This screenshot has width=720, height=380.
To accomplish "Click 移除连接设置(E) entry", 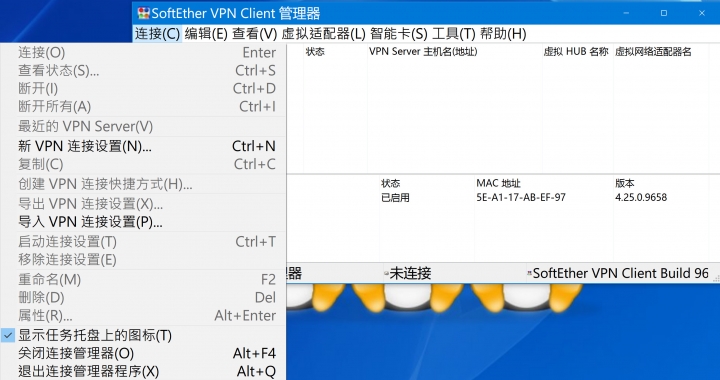I will [x=143, y=259].
